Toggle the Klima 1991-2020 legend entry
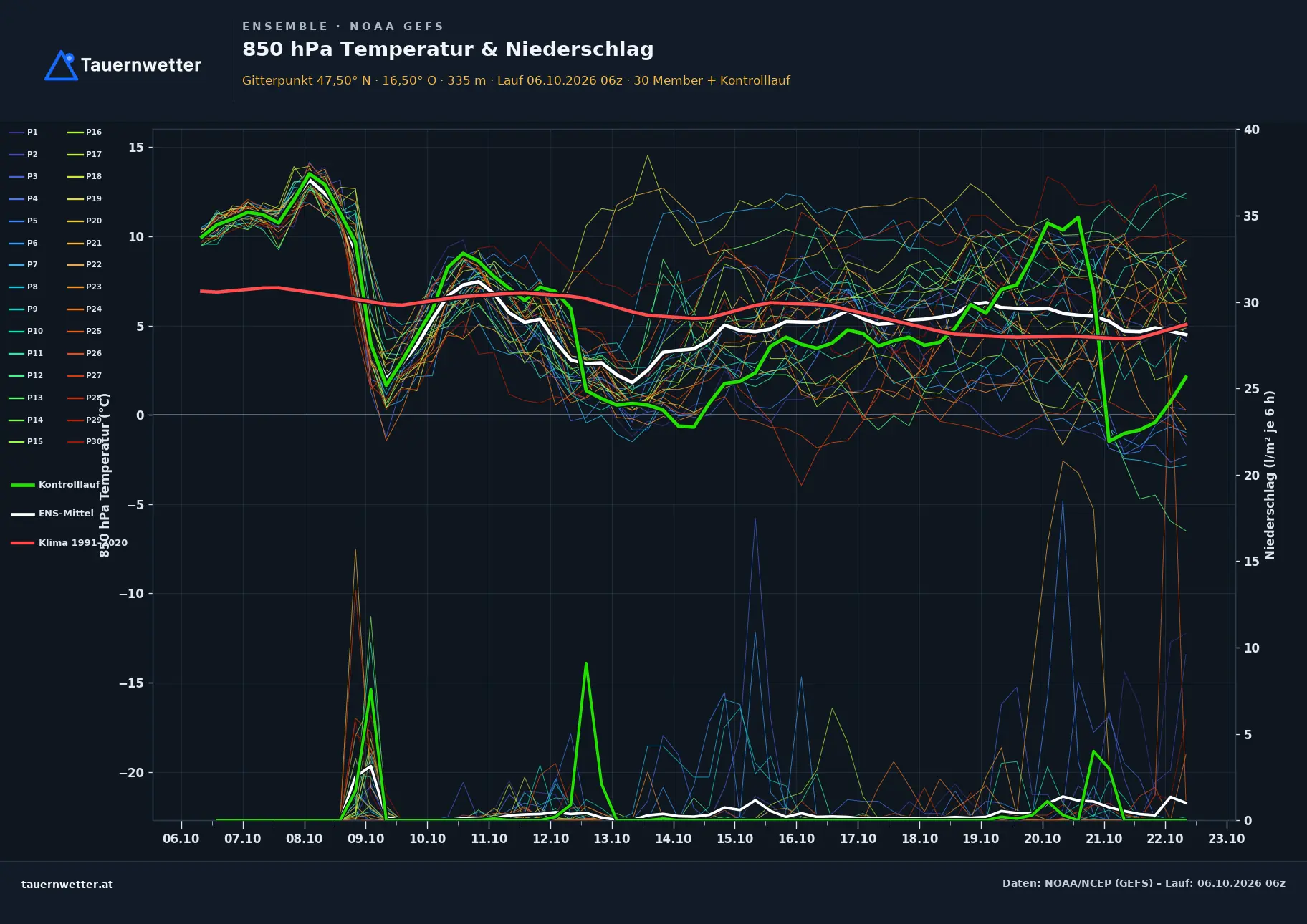 pos(69,542)
